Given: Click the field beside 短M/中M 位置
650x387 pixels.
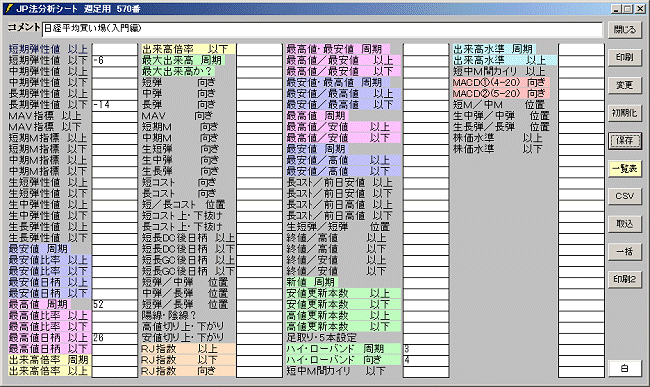Looking at the screenshot, I should pos(581,105).
